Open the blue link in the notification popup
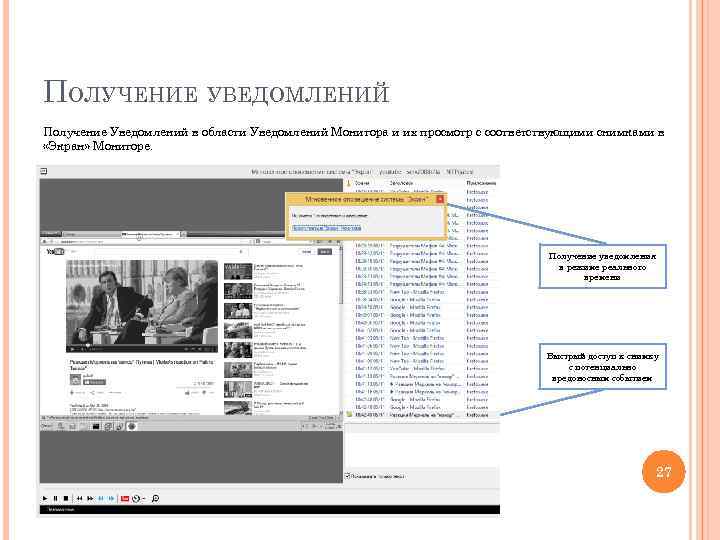Screen dimensions: 720x540 [x=327, y=228]
